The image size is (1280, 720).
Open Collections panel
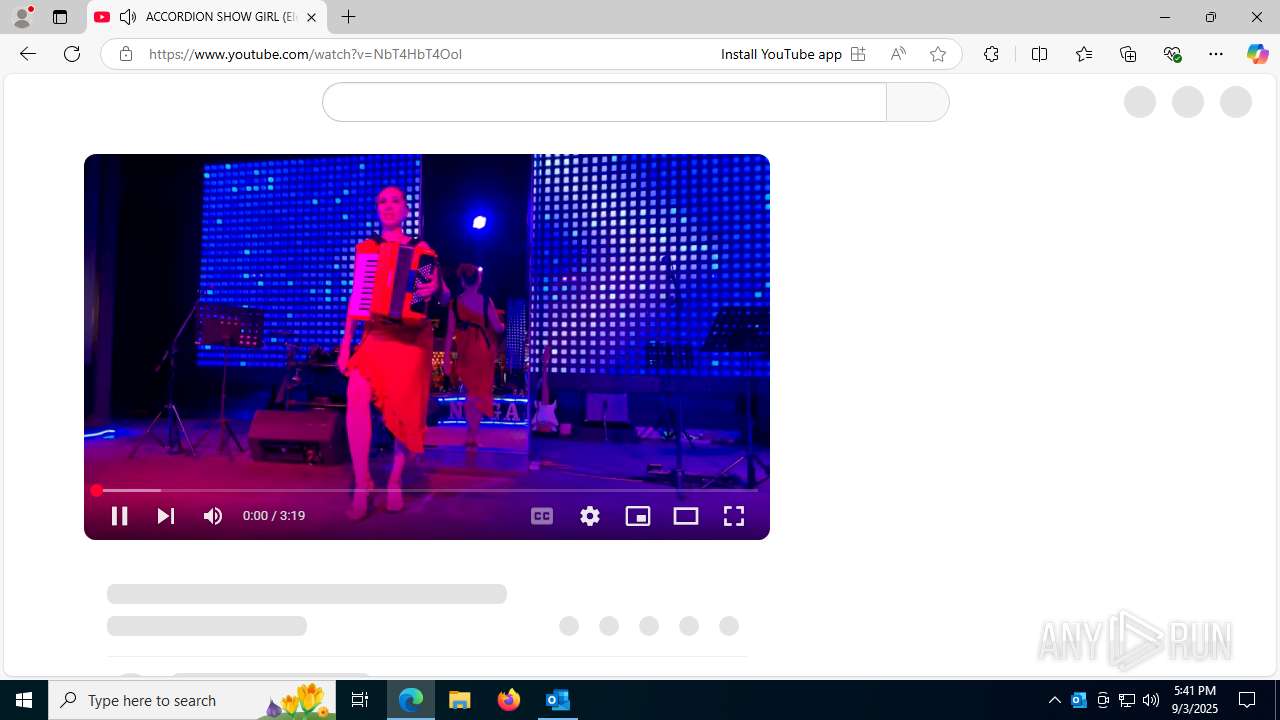click(x=1128, y=54)
